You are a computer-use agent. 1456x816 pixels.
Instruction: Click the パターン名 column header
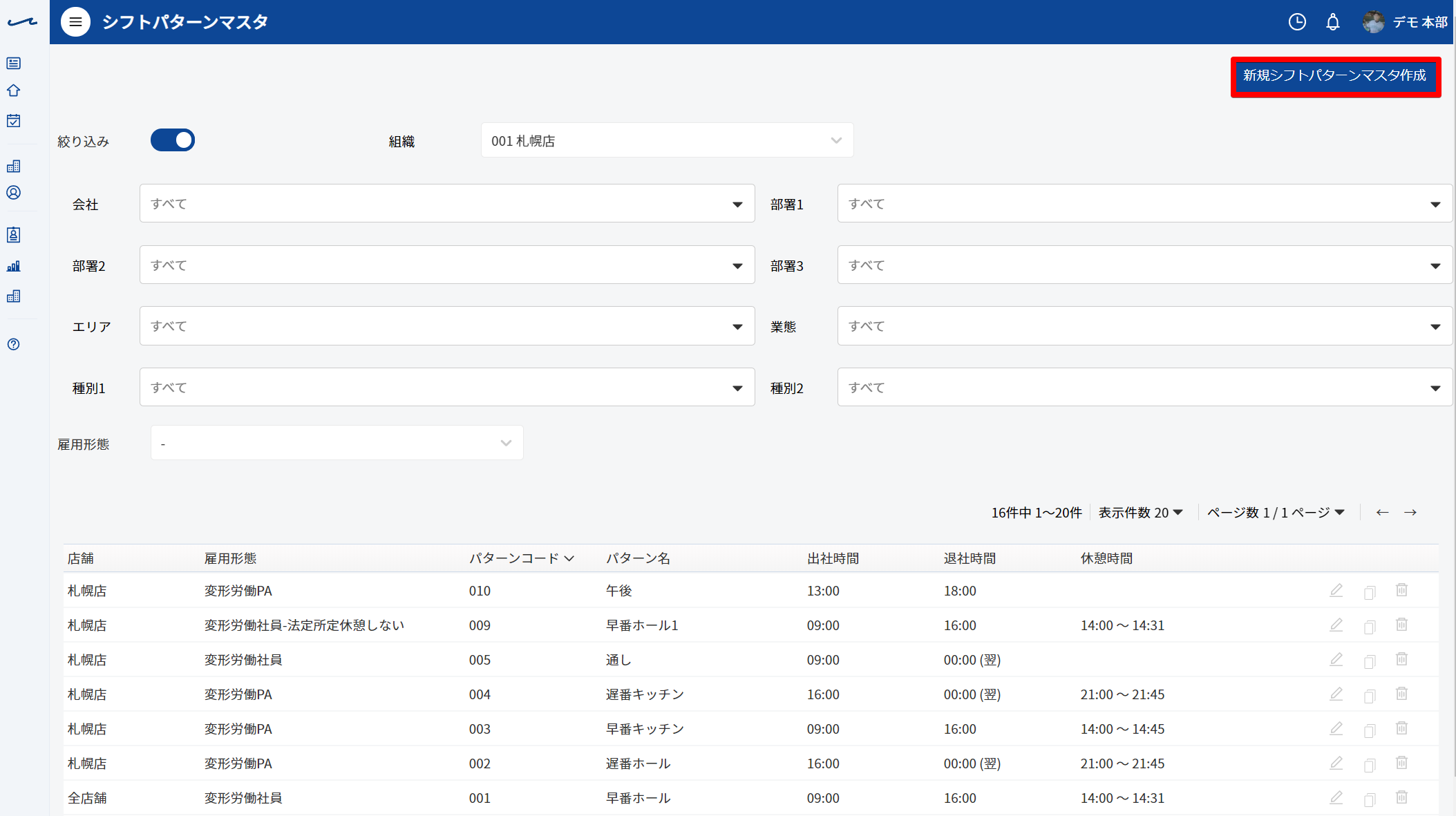coord(638,558)
